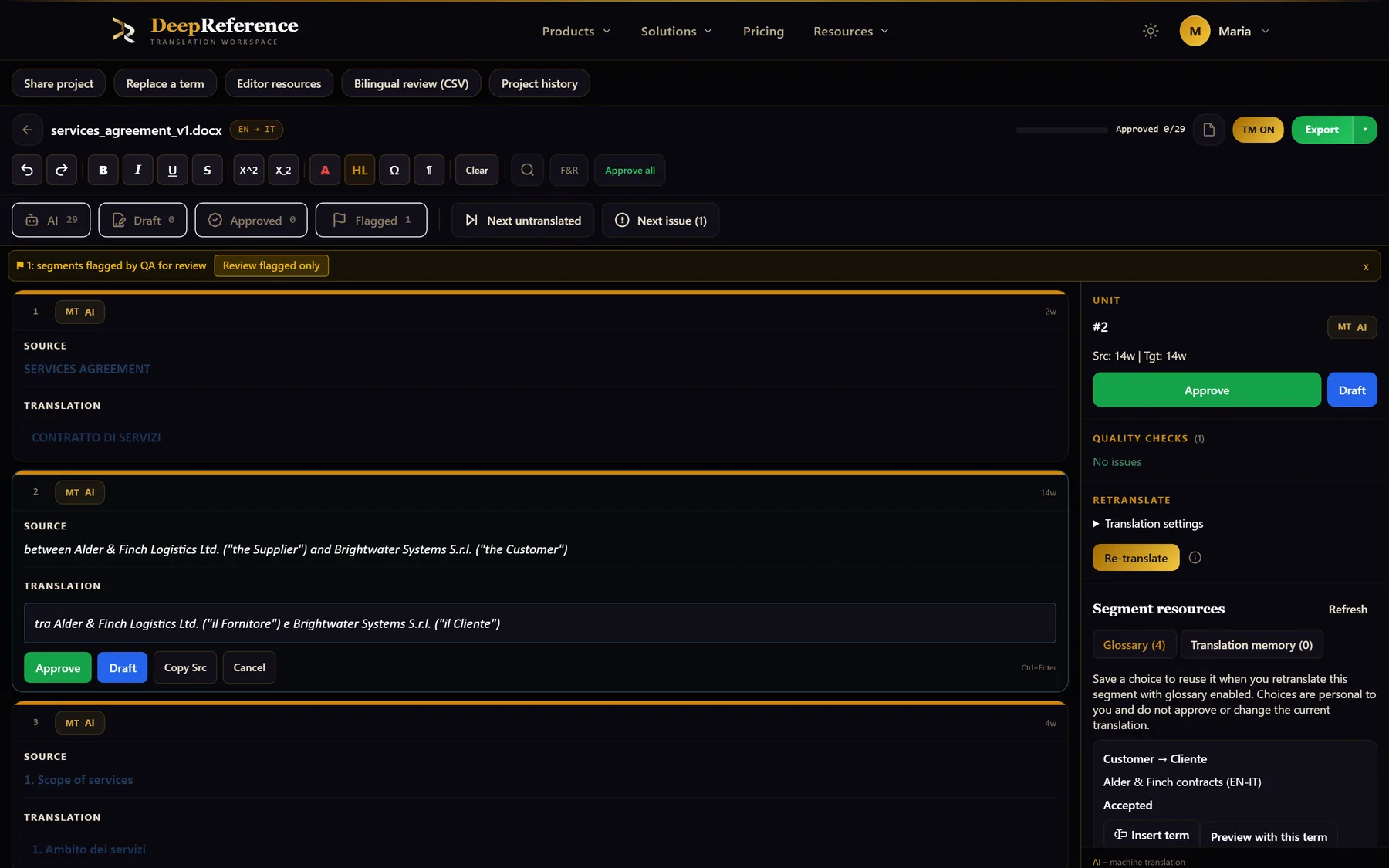
Task: Open the Export options dropdown arrow
Action: tap(1365, 130)
